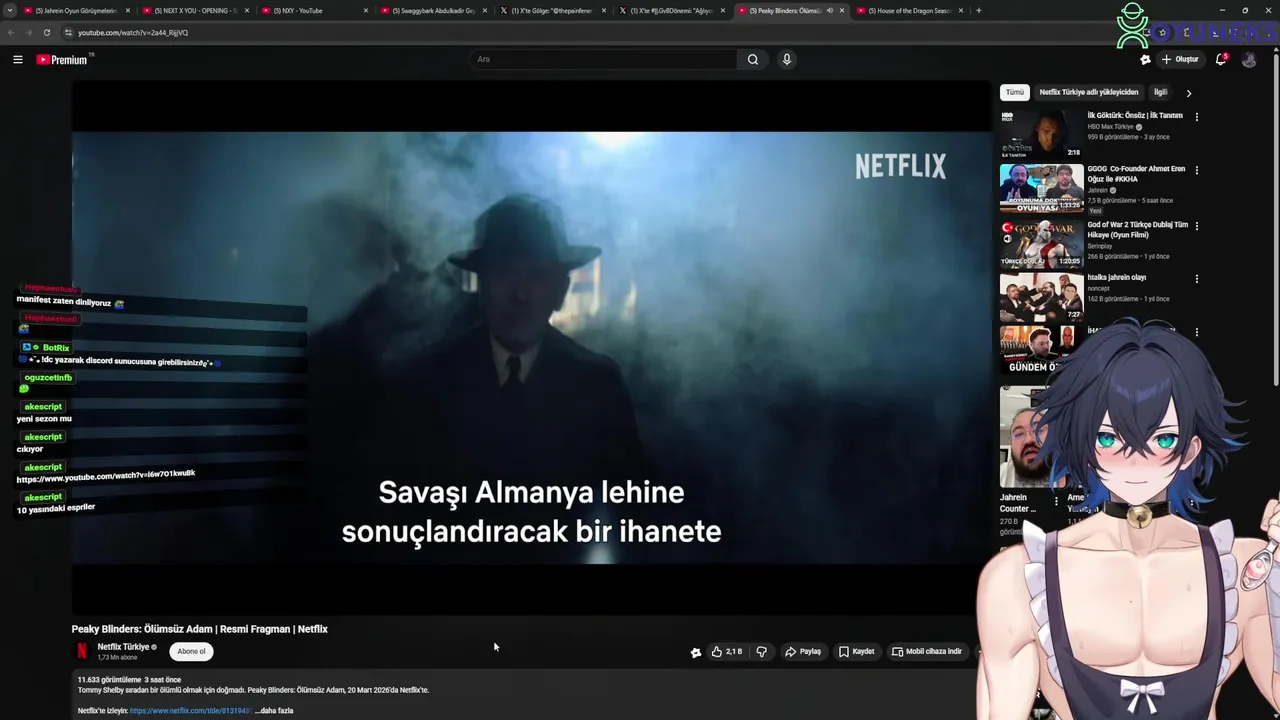The width and height of the screenshot is (1280, 720).
Task: Show more filter chips with right arrow
Action: (x=1188, y=93)
